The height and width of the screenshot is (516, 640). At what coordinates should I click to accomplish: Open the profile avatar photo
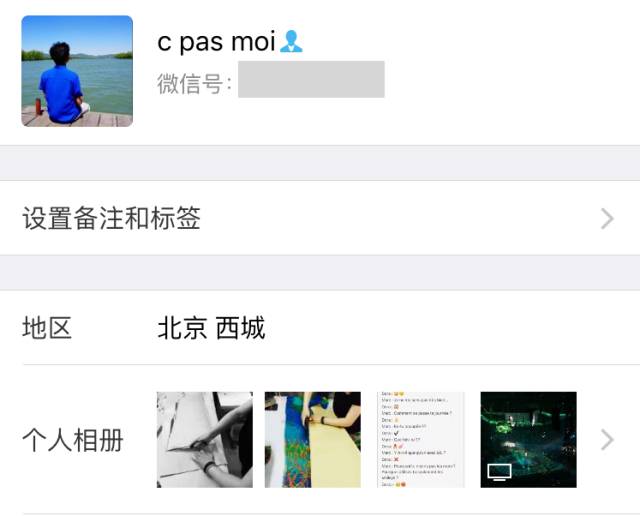point(77,71)
